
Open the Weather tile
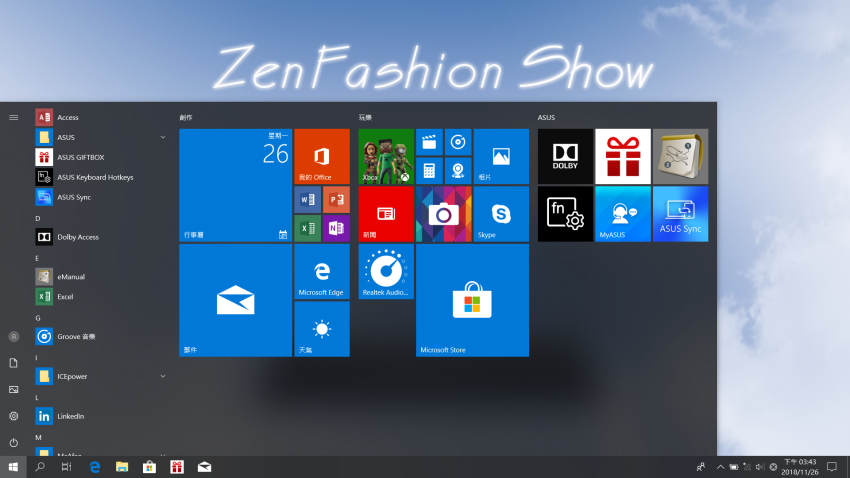pos(322,329)
